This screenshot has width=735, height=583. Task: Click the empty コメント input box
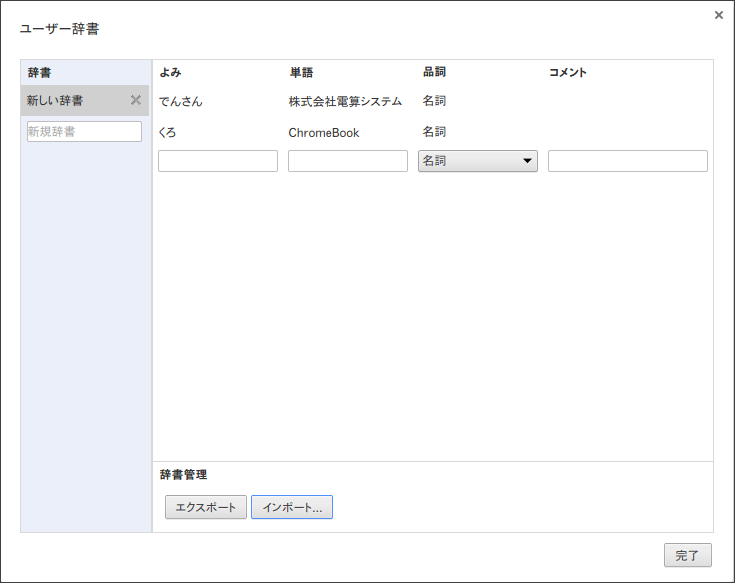(x=627, y=161)
